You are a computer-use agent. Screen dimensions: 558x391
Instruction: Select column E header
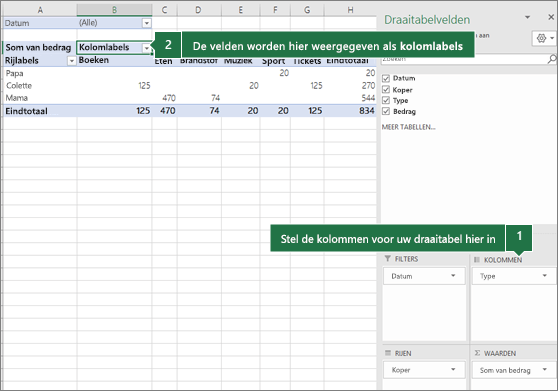point(241,10)
